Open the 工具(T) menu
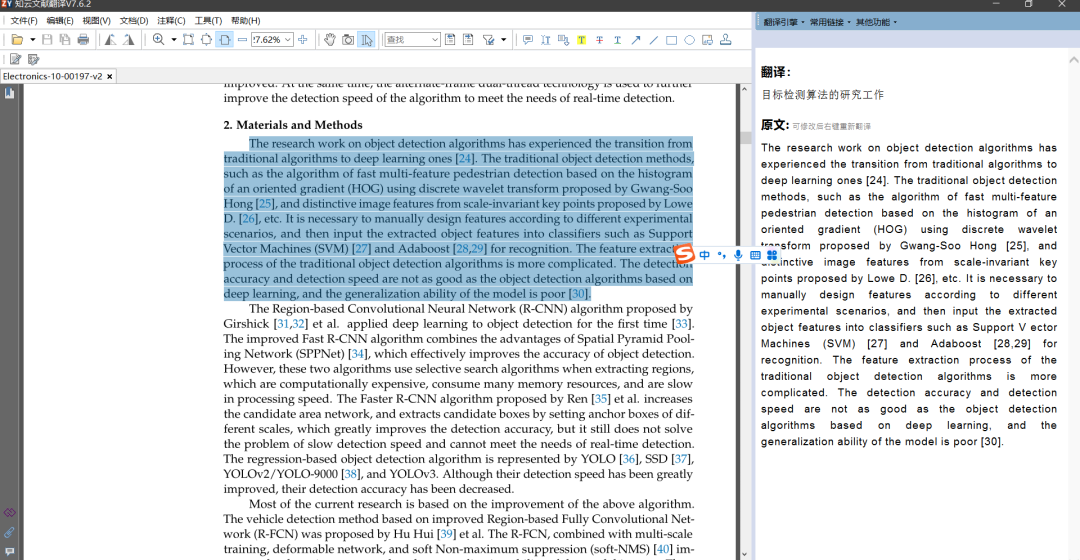This screenshot has height=560, width=1080. click(x=208, y=21)
